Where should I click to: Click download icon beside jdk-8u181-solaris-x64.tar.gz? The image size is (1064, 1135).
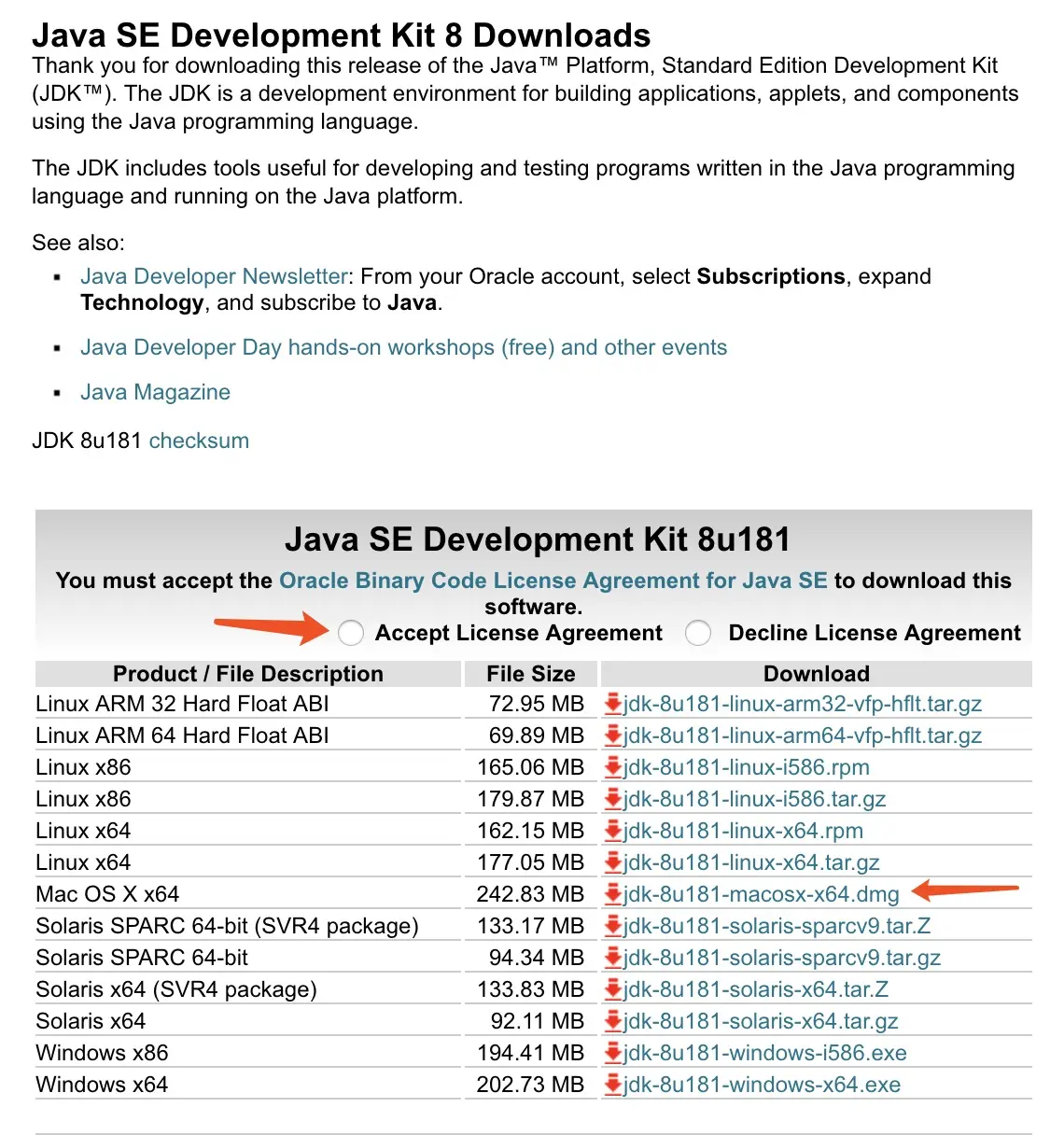tap(613, 1021)
